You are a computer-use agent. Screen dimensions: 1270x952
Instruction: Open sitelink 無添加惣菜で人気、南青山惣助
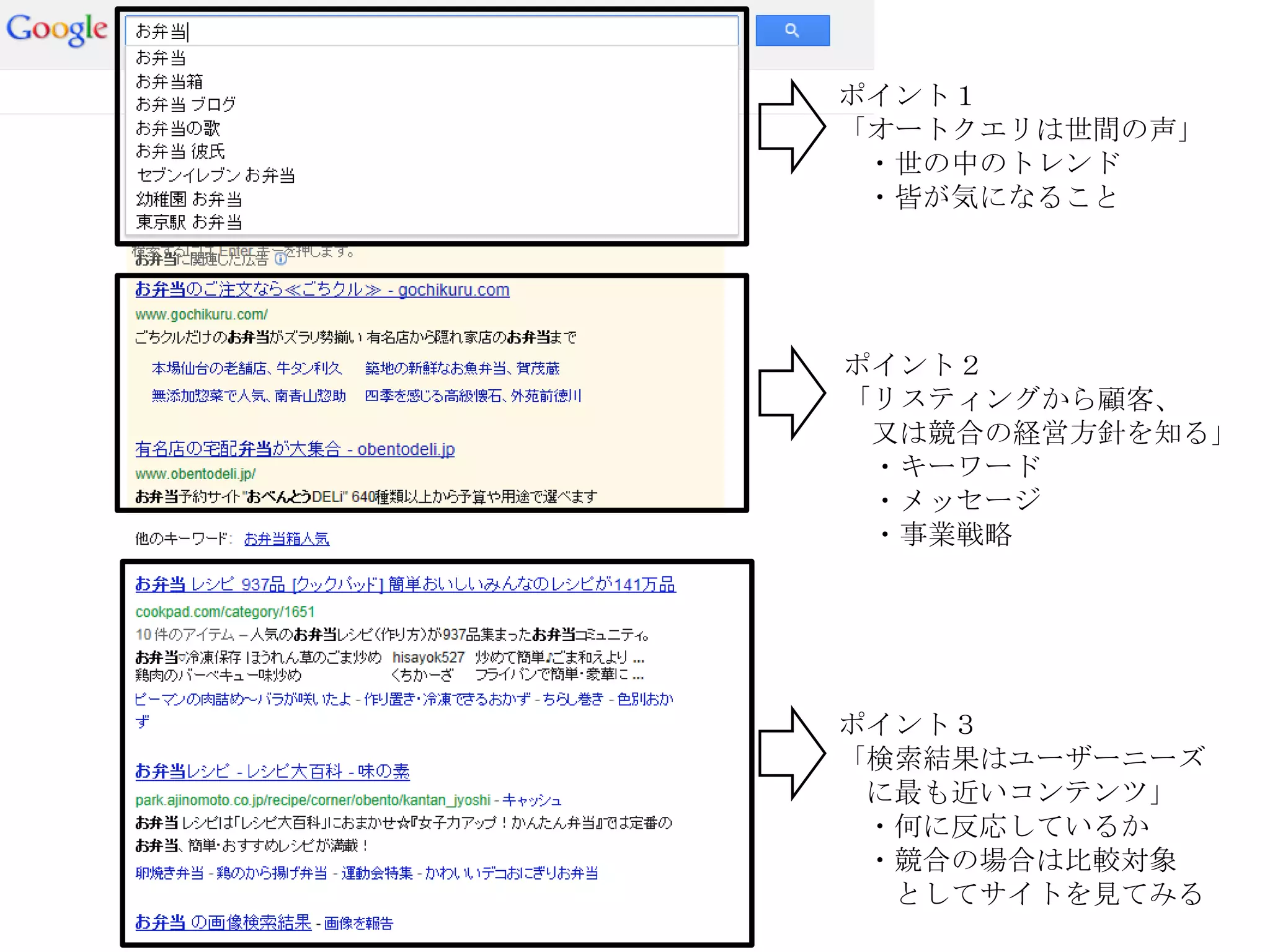249,395
